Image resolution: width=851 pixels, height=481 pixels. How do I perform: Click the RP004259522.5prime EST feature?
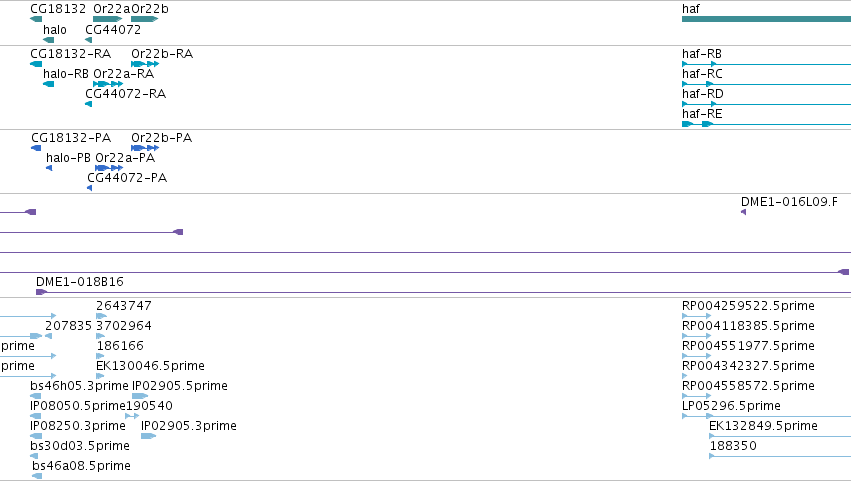(696, 315)
